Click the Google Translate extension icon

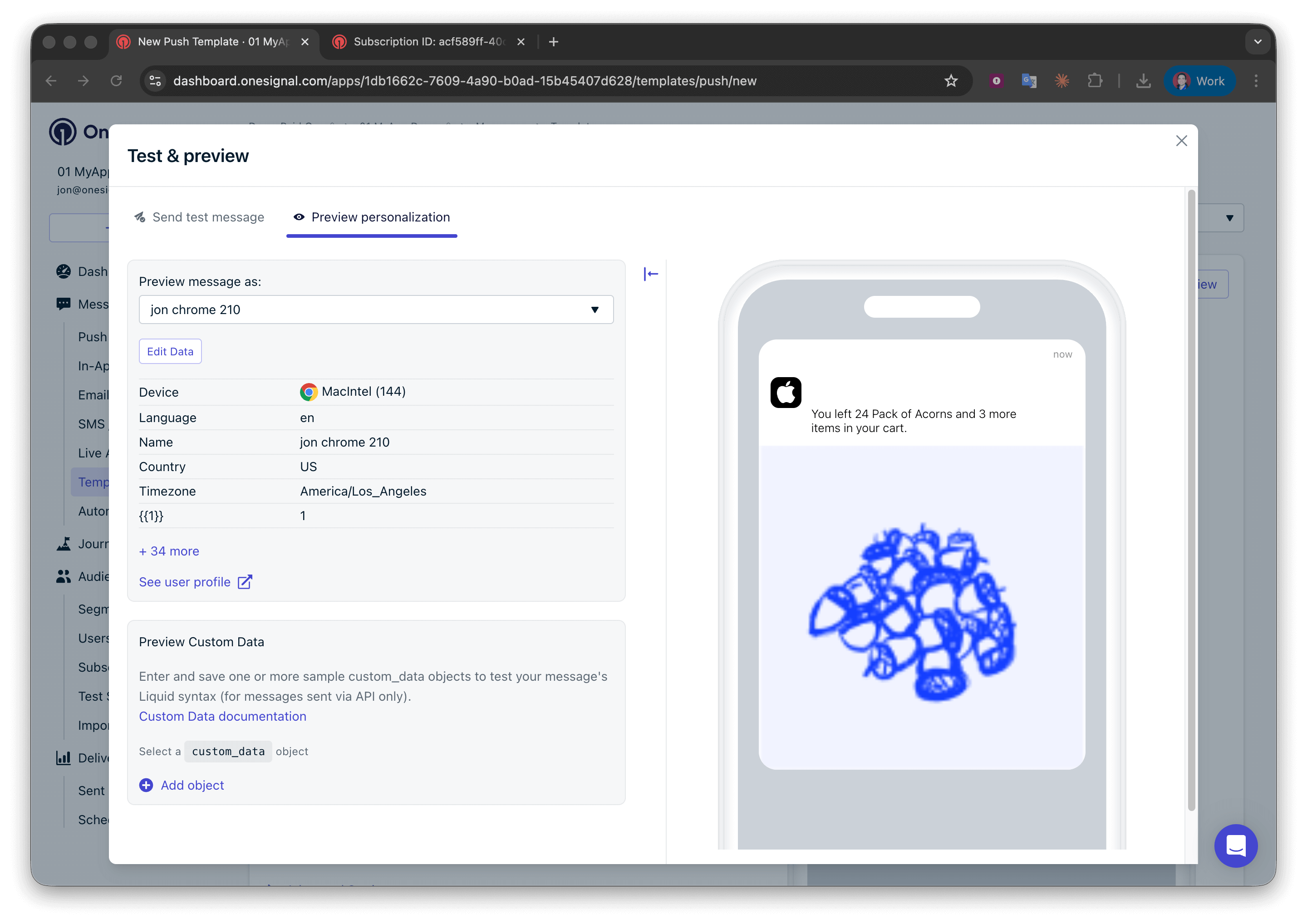pyautogui.click(x=1029, y=81)
